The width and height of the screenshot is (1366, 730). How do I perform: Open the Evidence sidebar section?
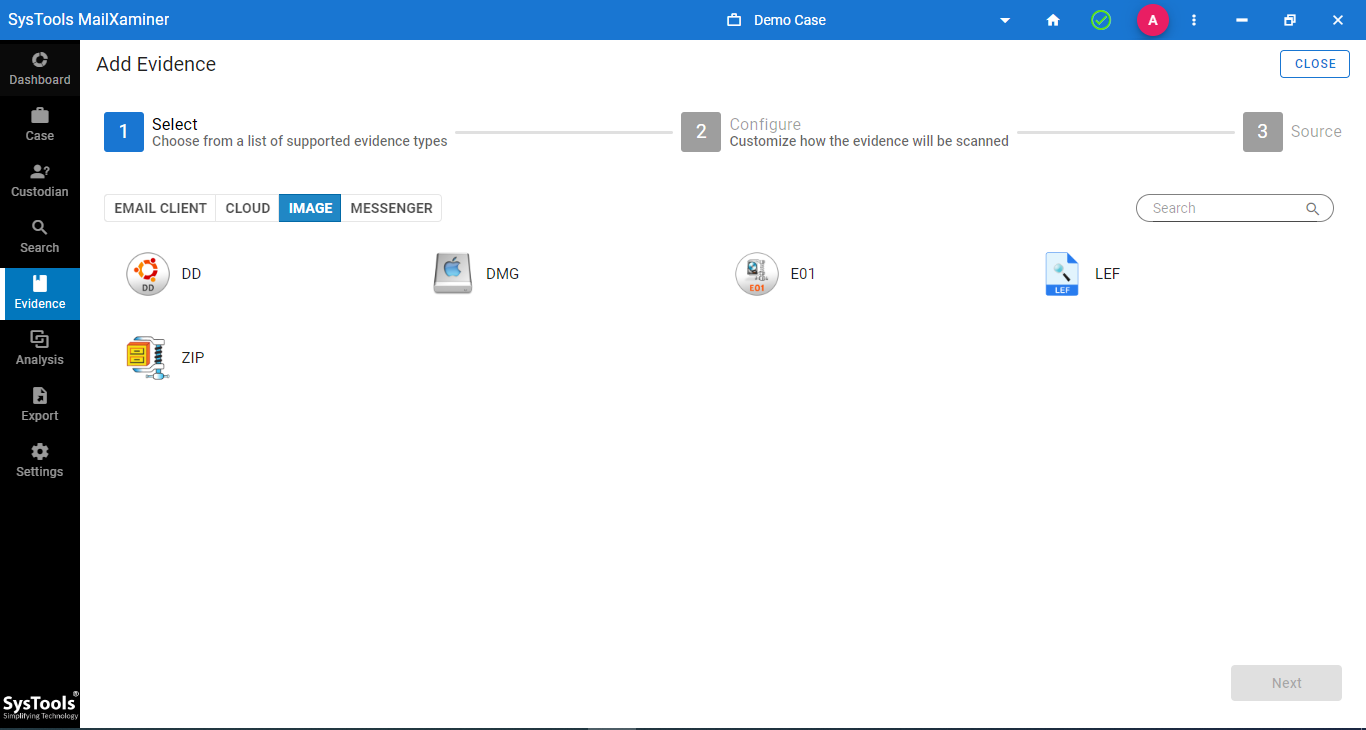[40, 292]
